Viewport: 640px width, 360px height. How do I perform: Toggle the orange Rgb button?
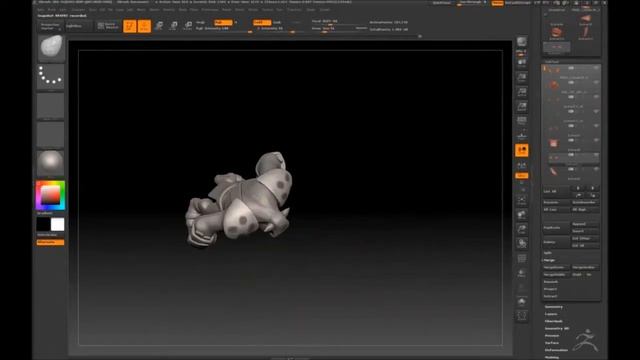click(x=223, y=22)
